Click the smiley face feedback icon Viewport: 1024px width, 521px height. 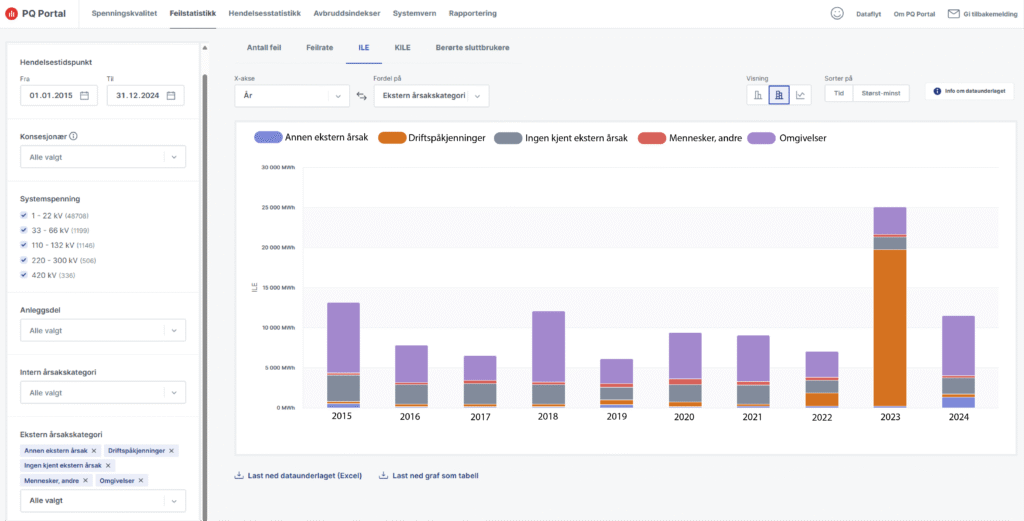pyautogui.click(x=837, y=13)
